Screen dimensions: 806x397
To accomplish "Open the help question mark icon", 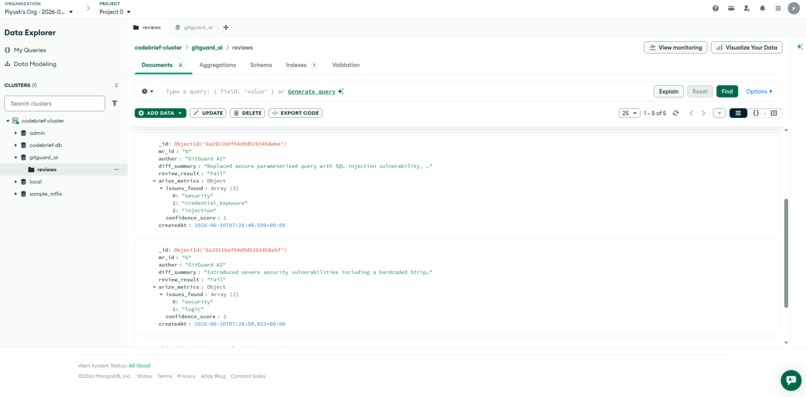I will [x=716, y=8].
